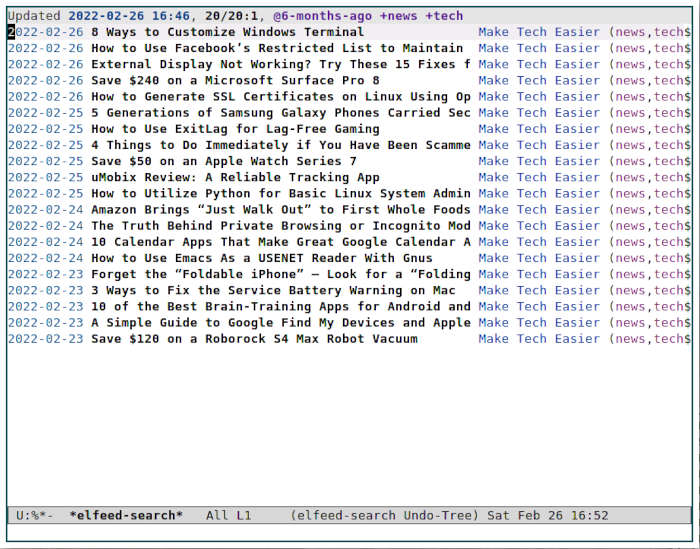Open entry "8 Ways to Customize Windows Terminal"
The width and height of the screenshot is (700, 549).
pos(227,32)
